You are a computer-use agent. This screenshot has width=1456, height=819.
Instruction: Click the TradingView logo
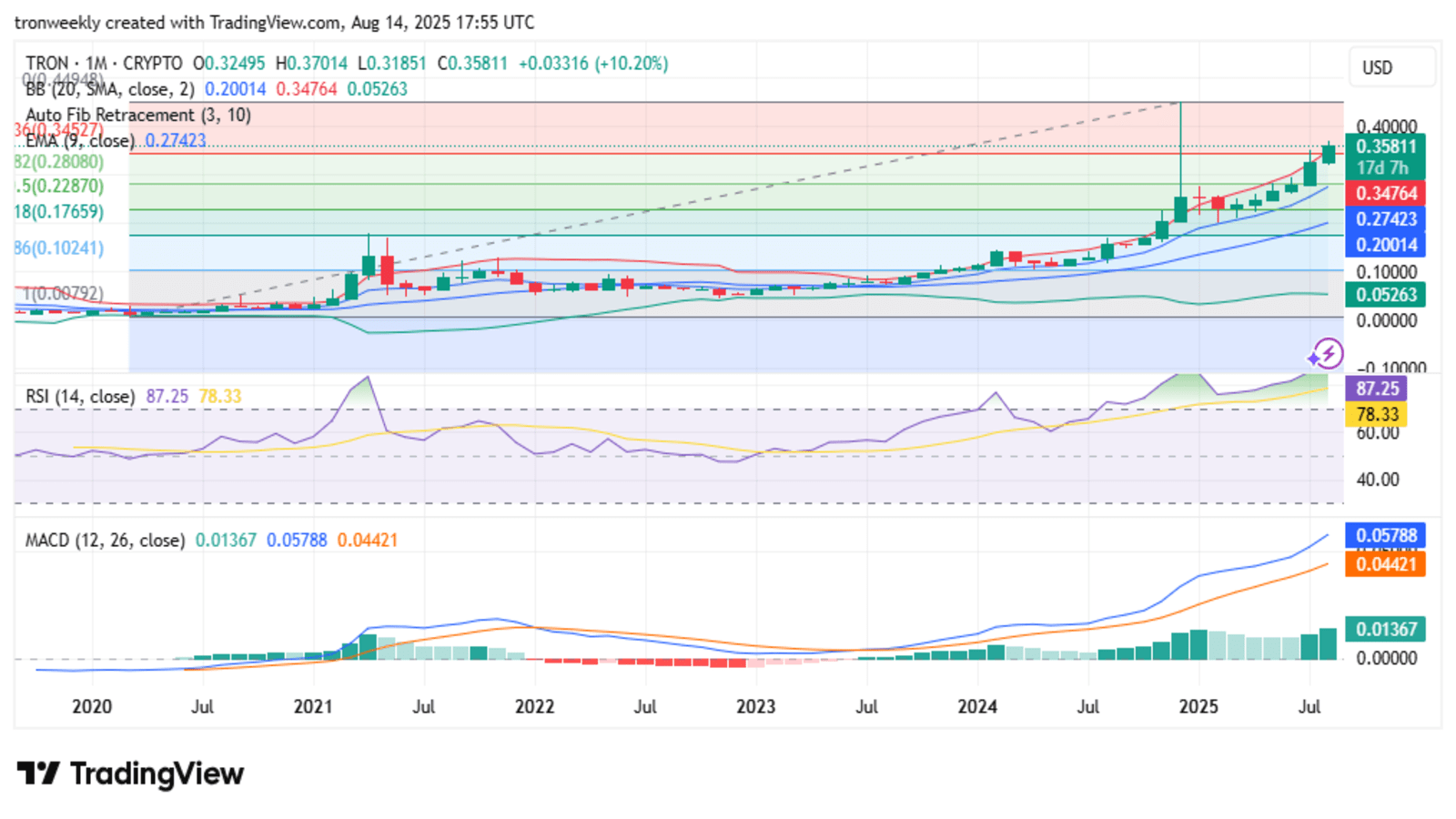[130, 773]
